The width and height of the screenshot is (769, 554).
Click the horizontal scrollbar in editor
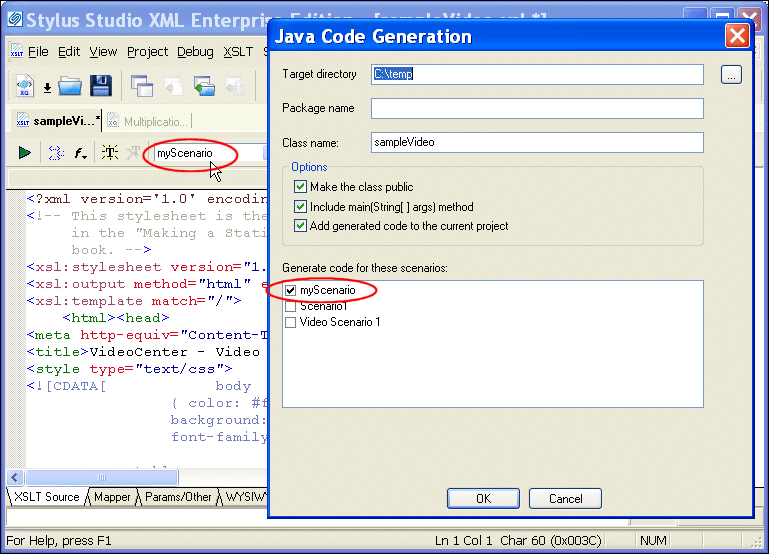coord(138,478)
